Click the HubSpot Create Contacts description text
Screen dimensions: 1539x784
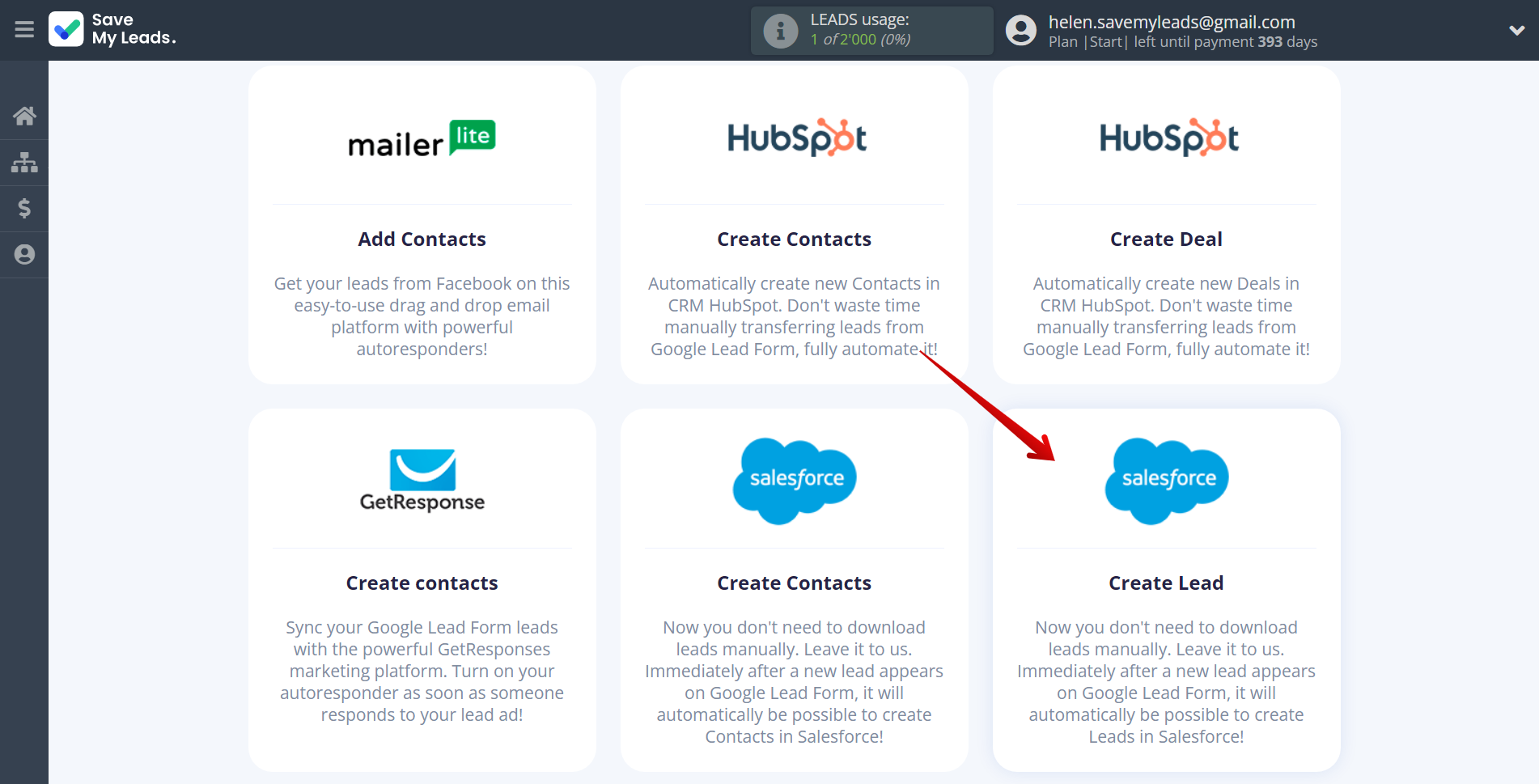(x=795, y=316)
